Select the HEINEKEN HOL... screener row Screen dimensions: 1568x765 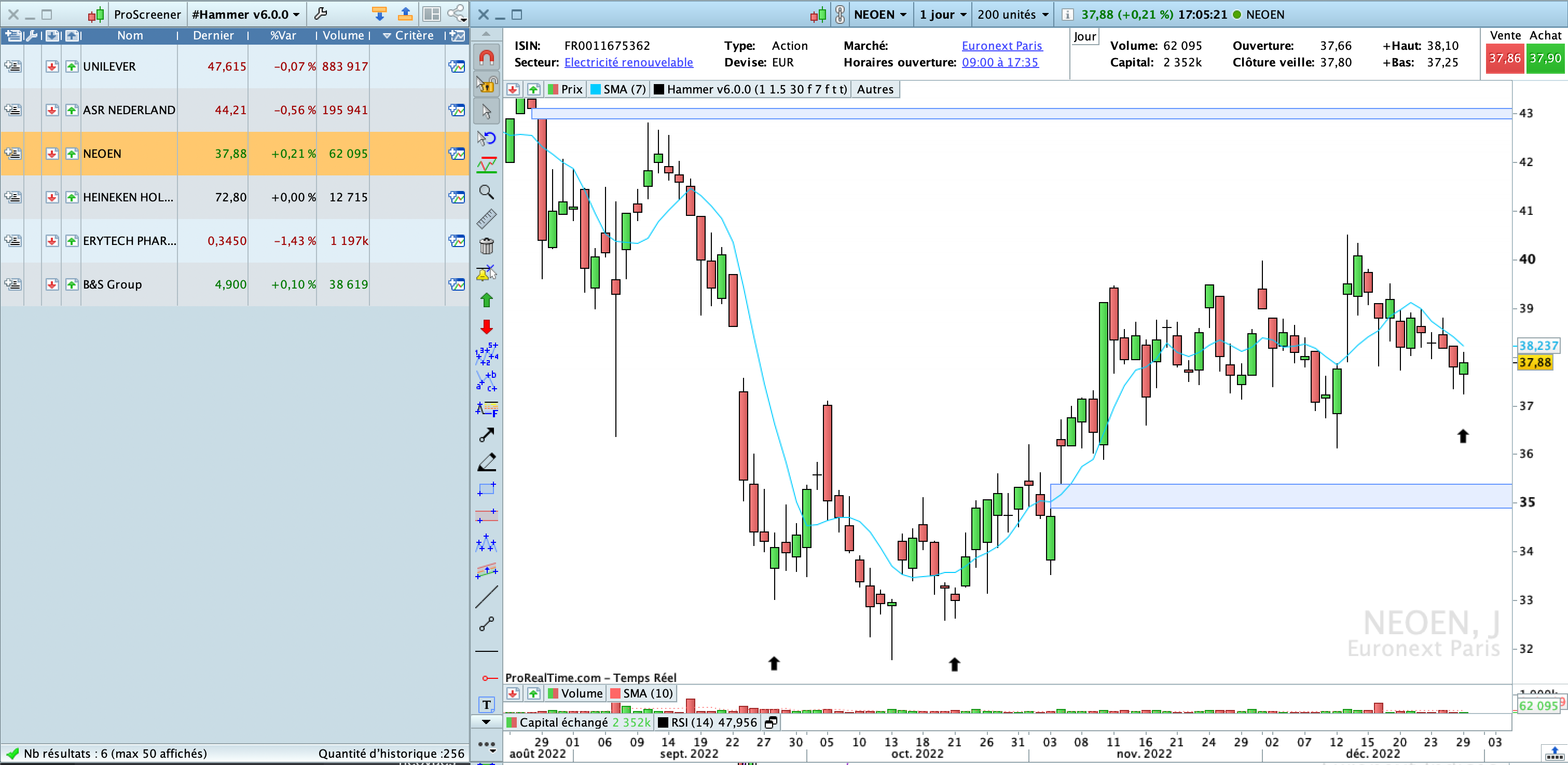pyautogui.click(x=235, y=197)
